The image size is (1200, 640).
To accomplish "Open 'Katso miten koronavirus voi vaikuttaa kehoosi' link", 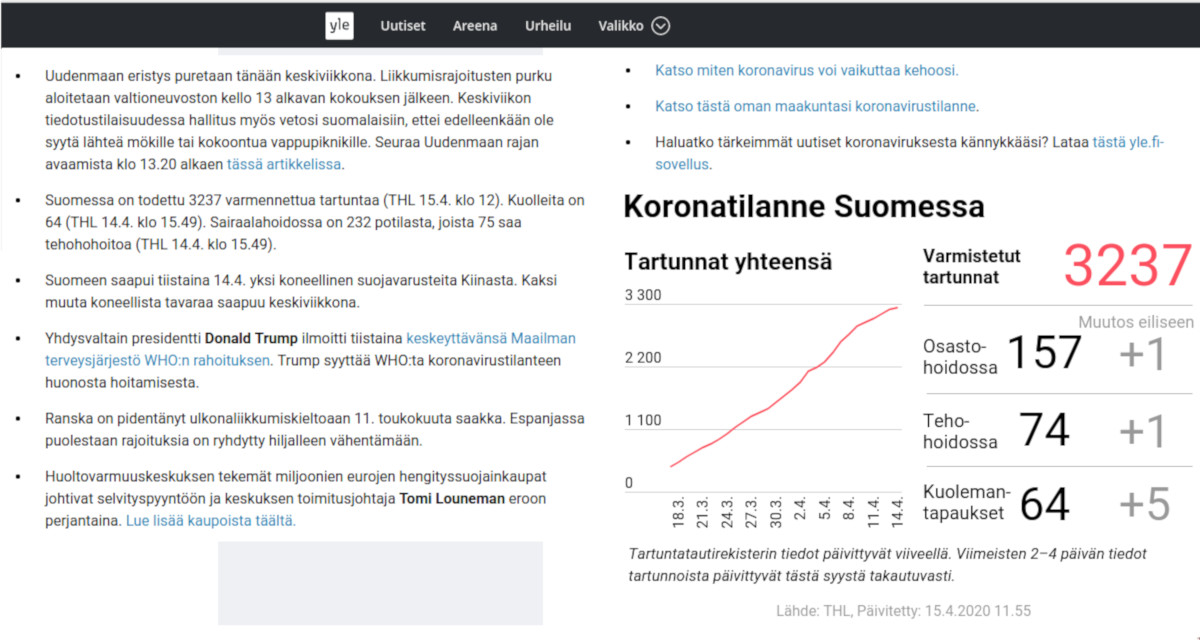I will pyautogui.click(x=806, y=70).
